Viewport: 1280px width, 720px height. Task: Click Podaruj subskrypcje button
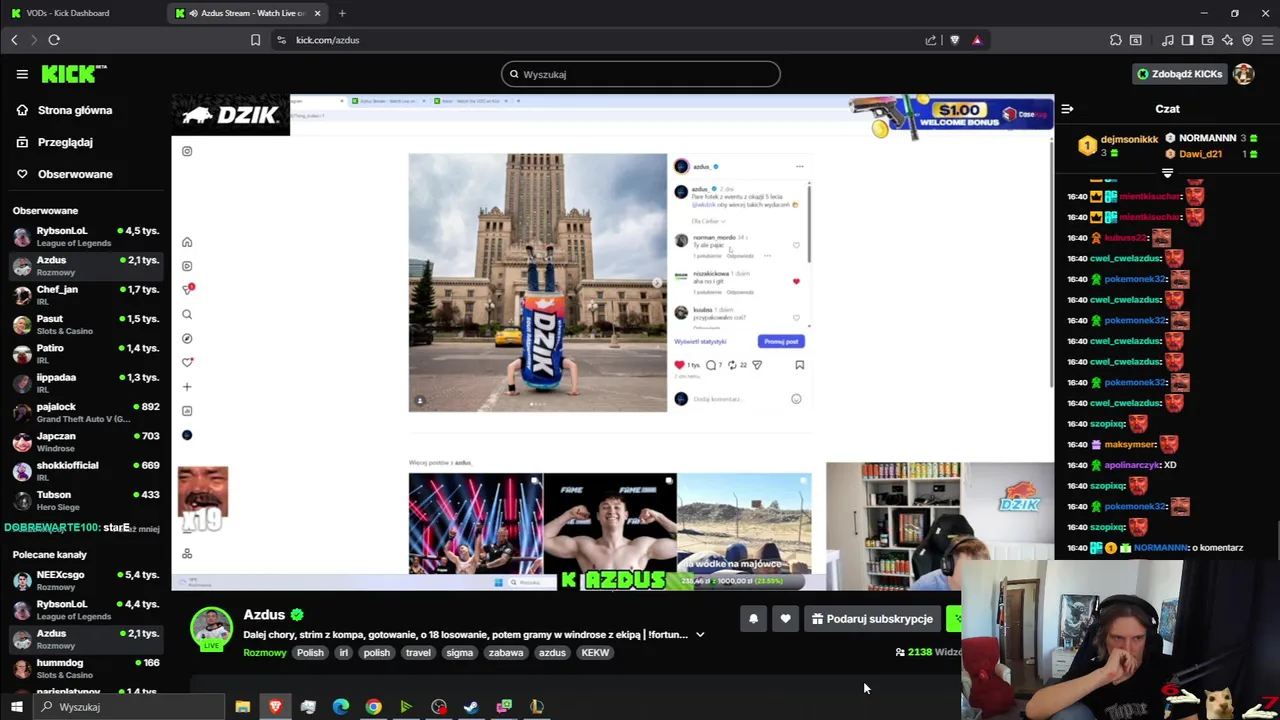click(872, 619)
